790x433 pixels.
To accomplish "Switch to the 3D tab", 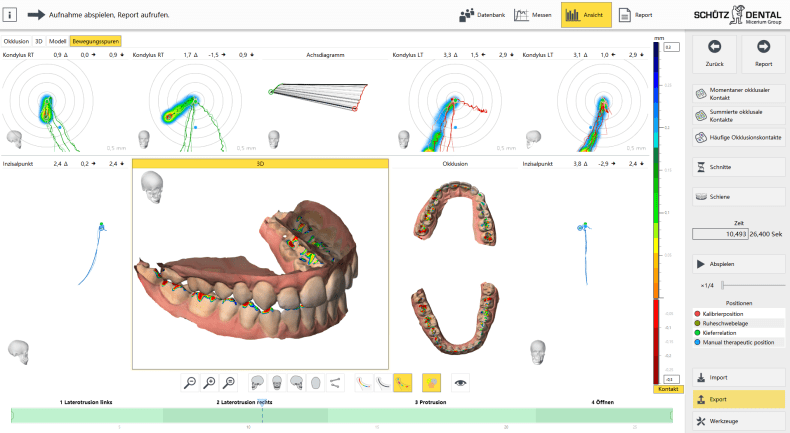I will [x=39, y=41].
